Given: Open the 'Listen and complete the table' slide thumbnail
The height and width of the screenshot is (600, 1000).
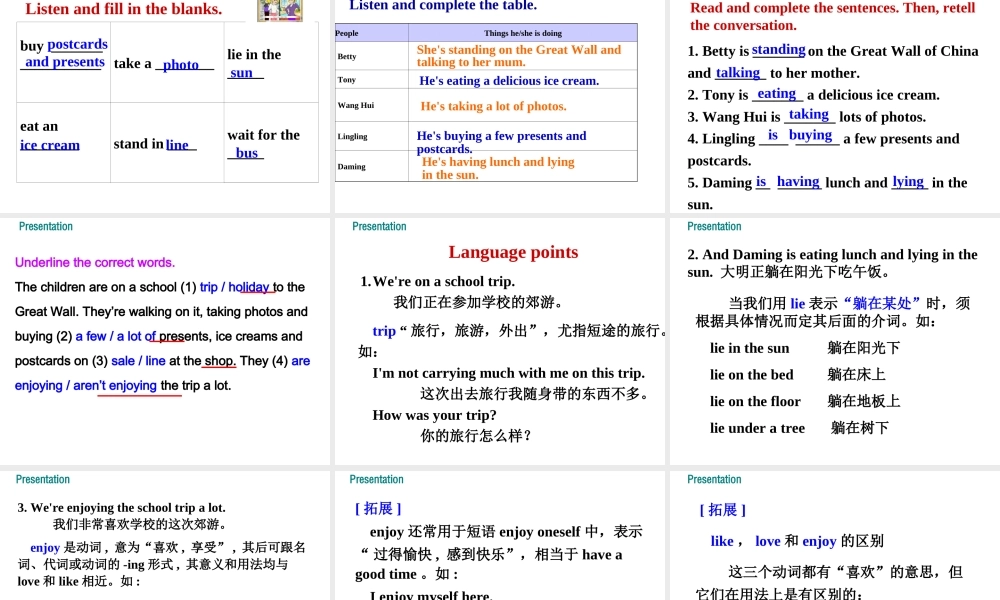Looking at the screenshot, I should [x=499, y=106].
